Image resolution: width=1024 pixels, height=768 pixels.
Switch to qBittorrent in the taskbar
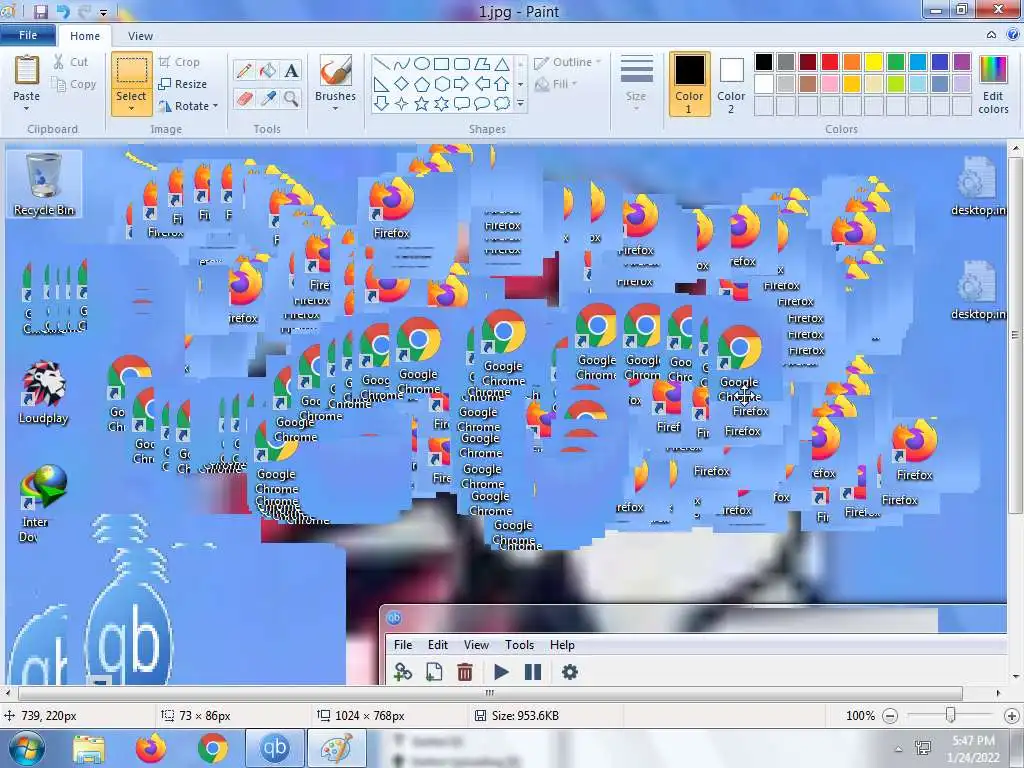click(274, 748)
